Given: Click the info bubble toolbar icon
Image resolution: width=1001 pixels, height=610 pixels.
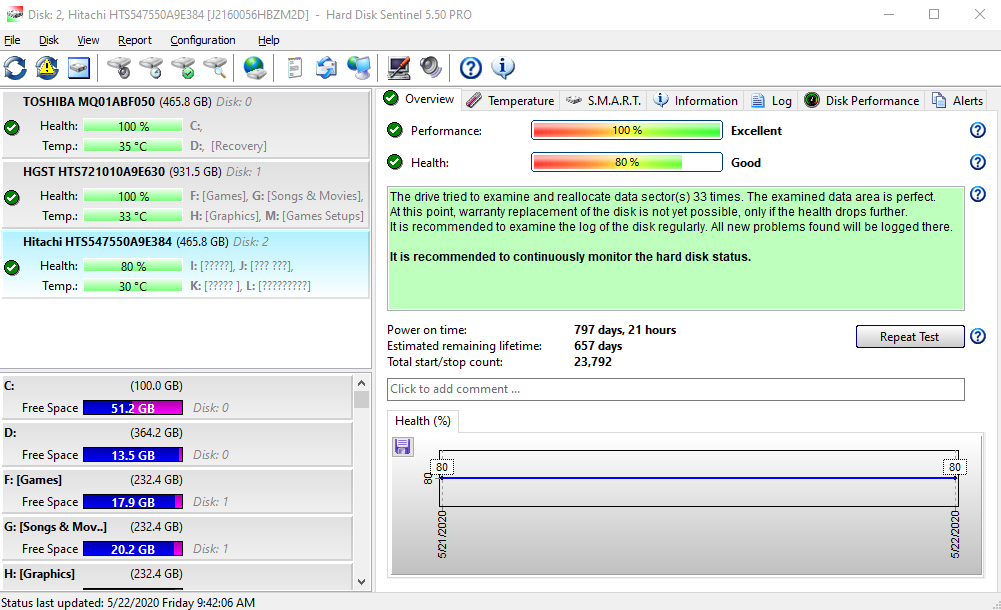Looking at the screenshot, I should [x=503, y=68].
